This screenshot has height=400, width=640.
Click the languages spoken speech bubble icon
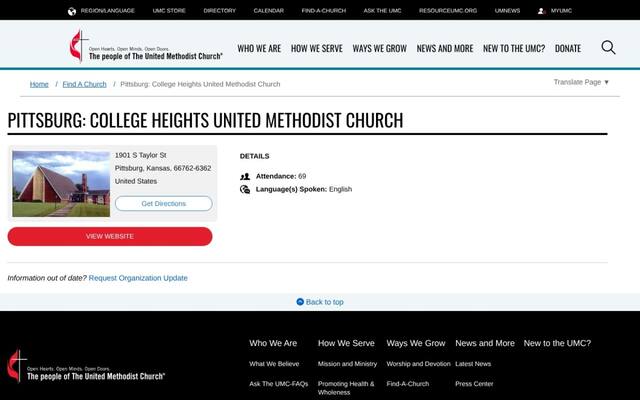(x=245, y=189)
